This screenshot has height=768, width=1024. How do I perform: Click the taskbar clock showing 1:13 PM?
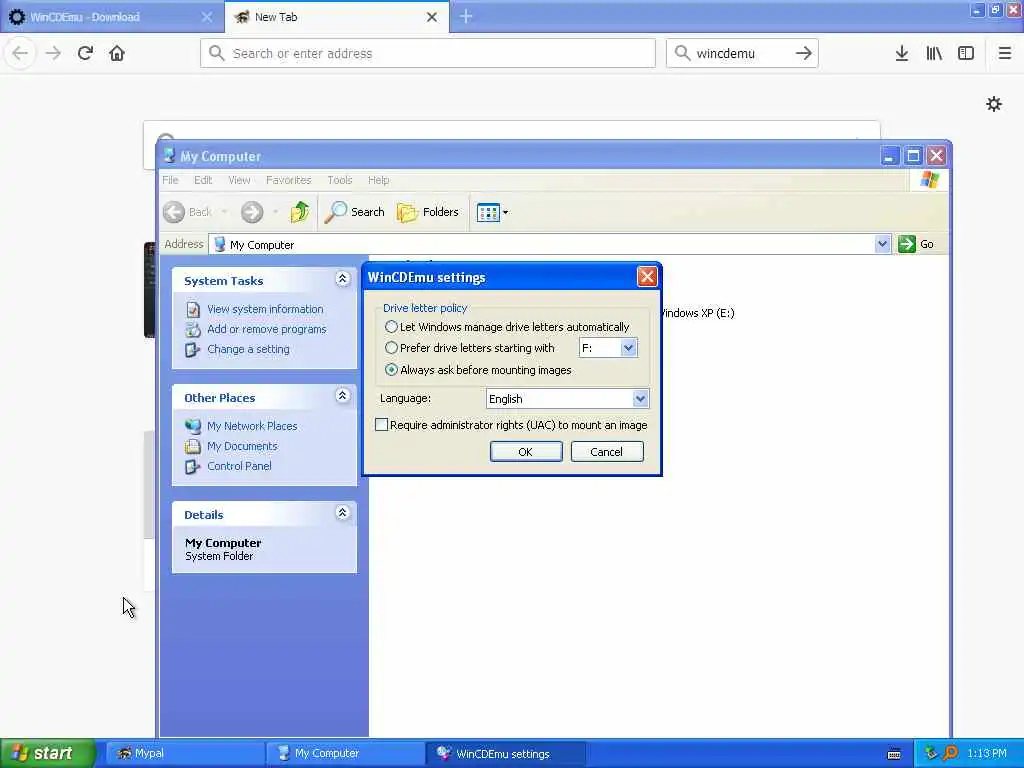[987, 753]
